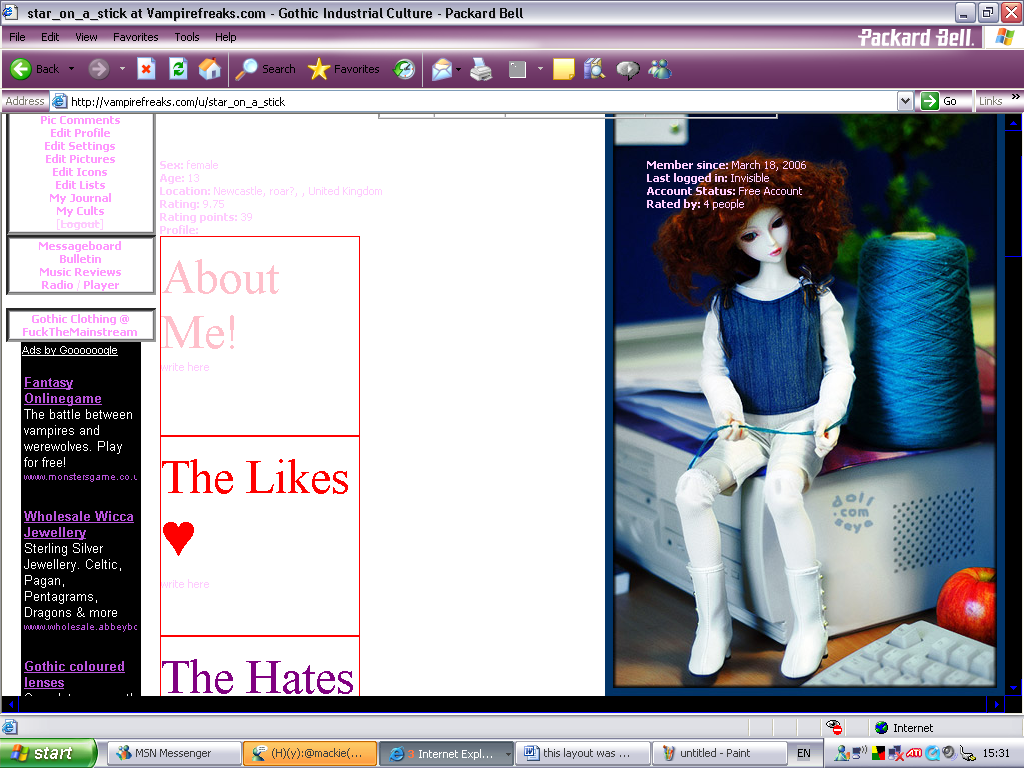1024x768 pixels.
Task: Click the Messenger people icon in toolbar
Action: 660,69
